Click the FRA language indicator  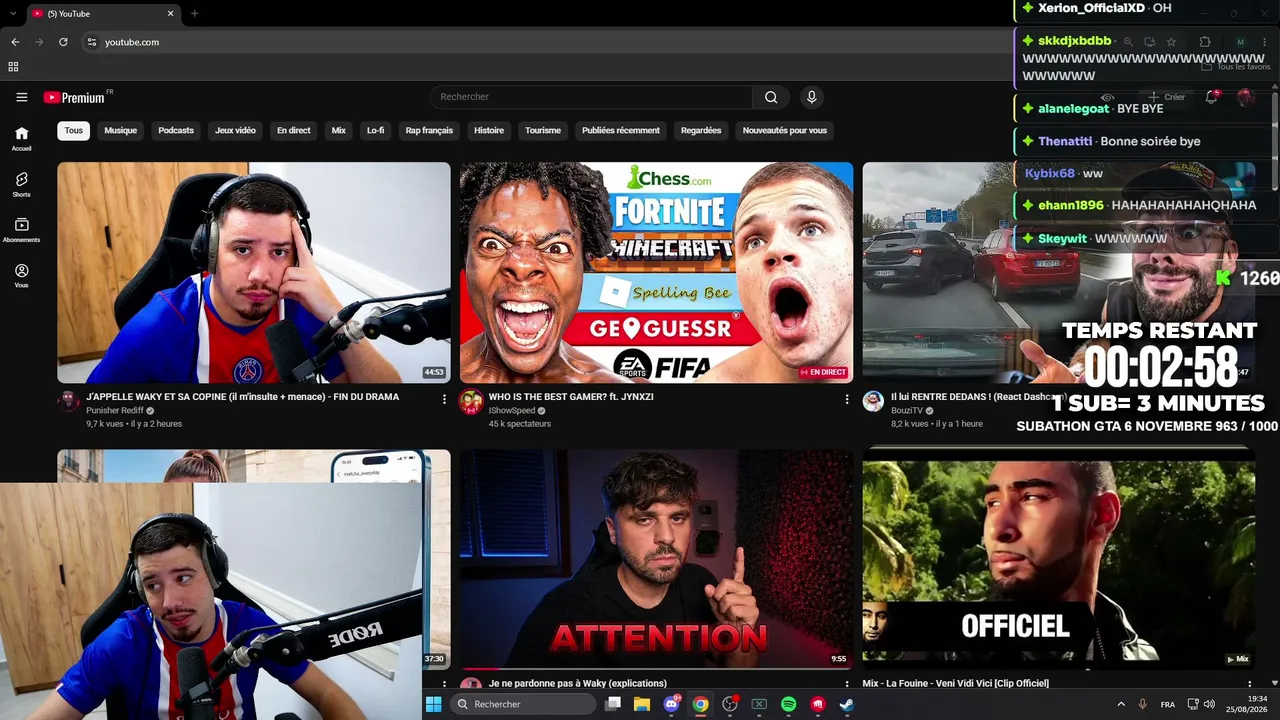click(x=1168, y=705)
